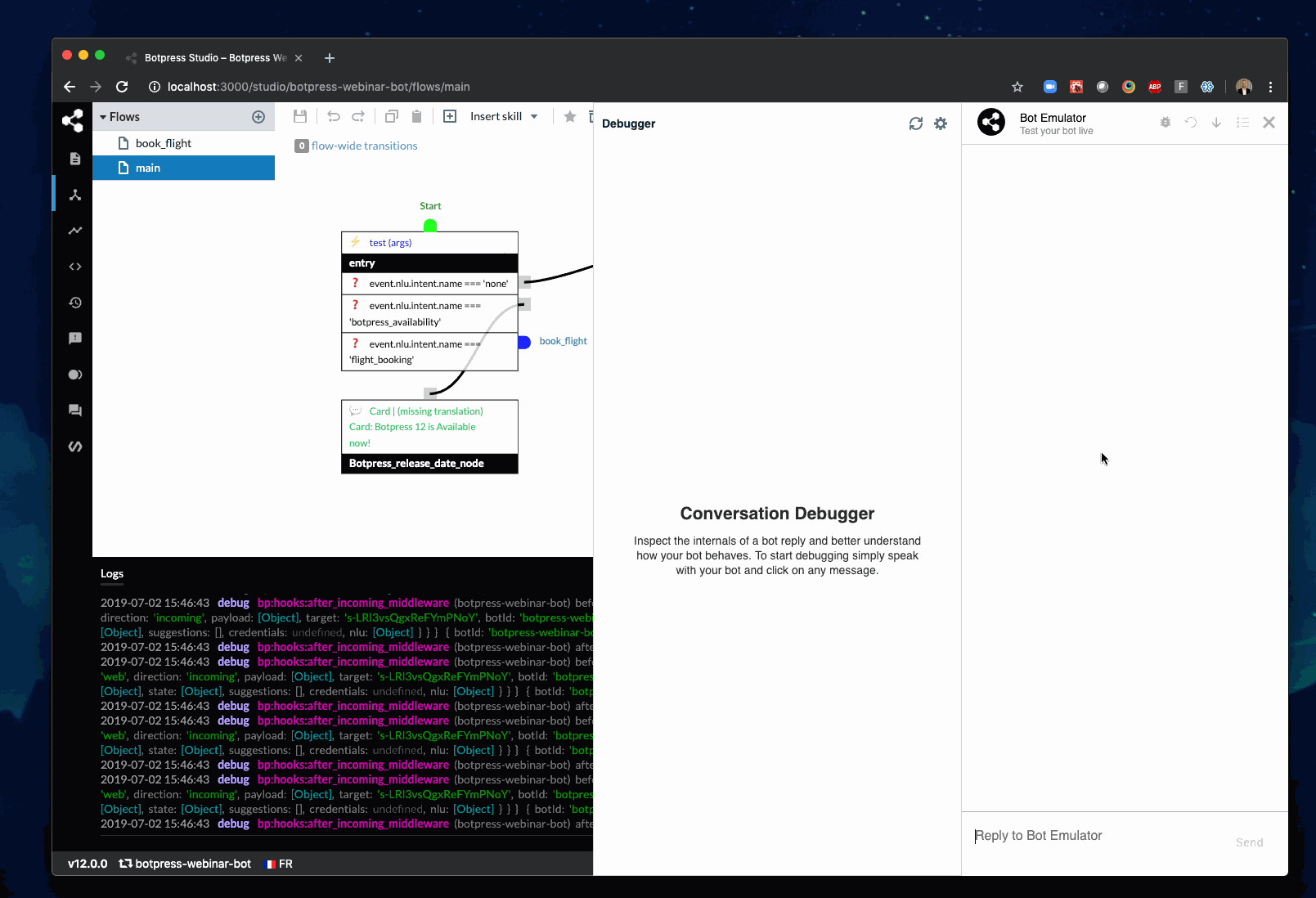The height and width of the screenshot is (898, 1316).
Task: Paste node from clipboard icon
Action: point(416,117)
